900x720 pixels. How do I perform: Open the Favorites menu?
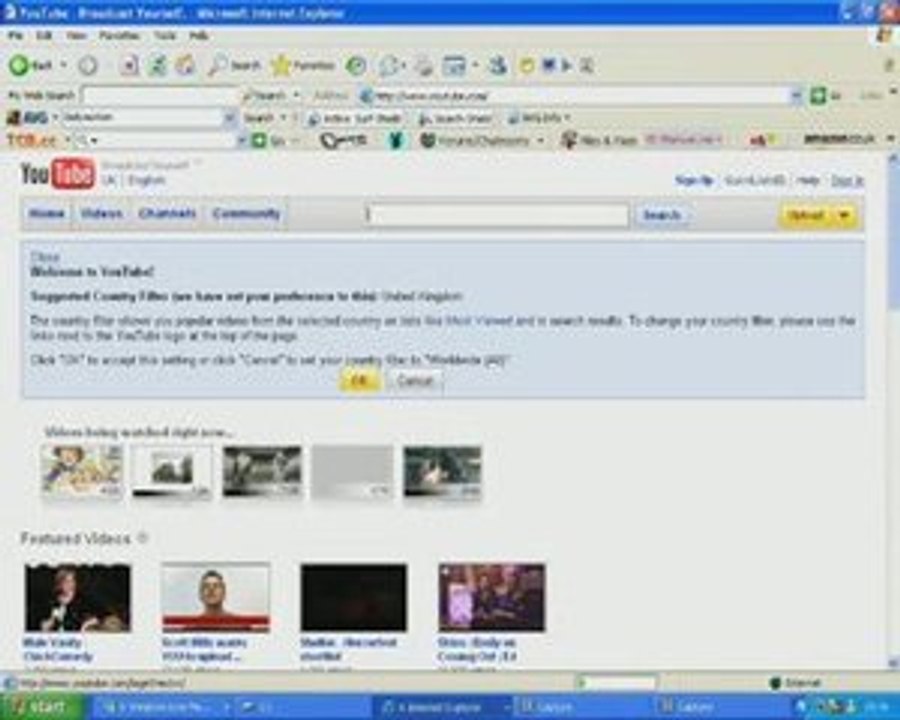(119, 36)
